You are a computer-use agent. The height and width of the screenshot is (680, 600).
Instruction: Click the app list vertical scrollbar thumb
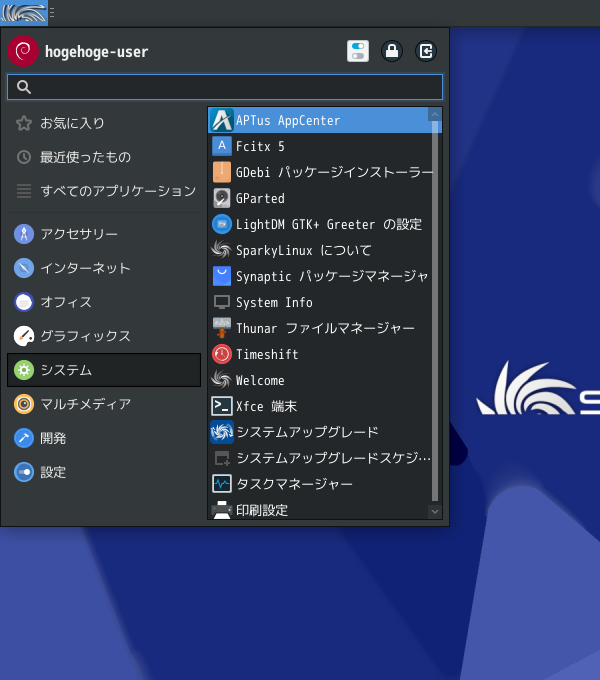point(435,311)
